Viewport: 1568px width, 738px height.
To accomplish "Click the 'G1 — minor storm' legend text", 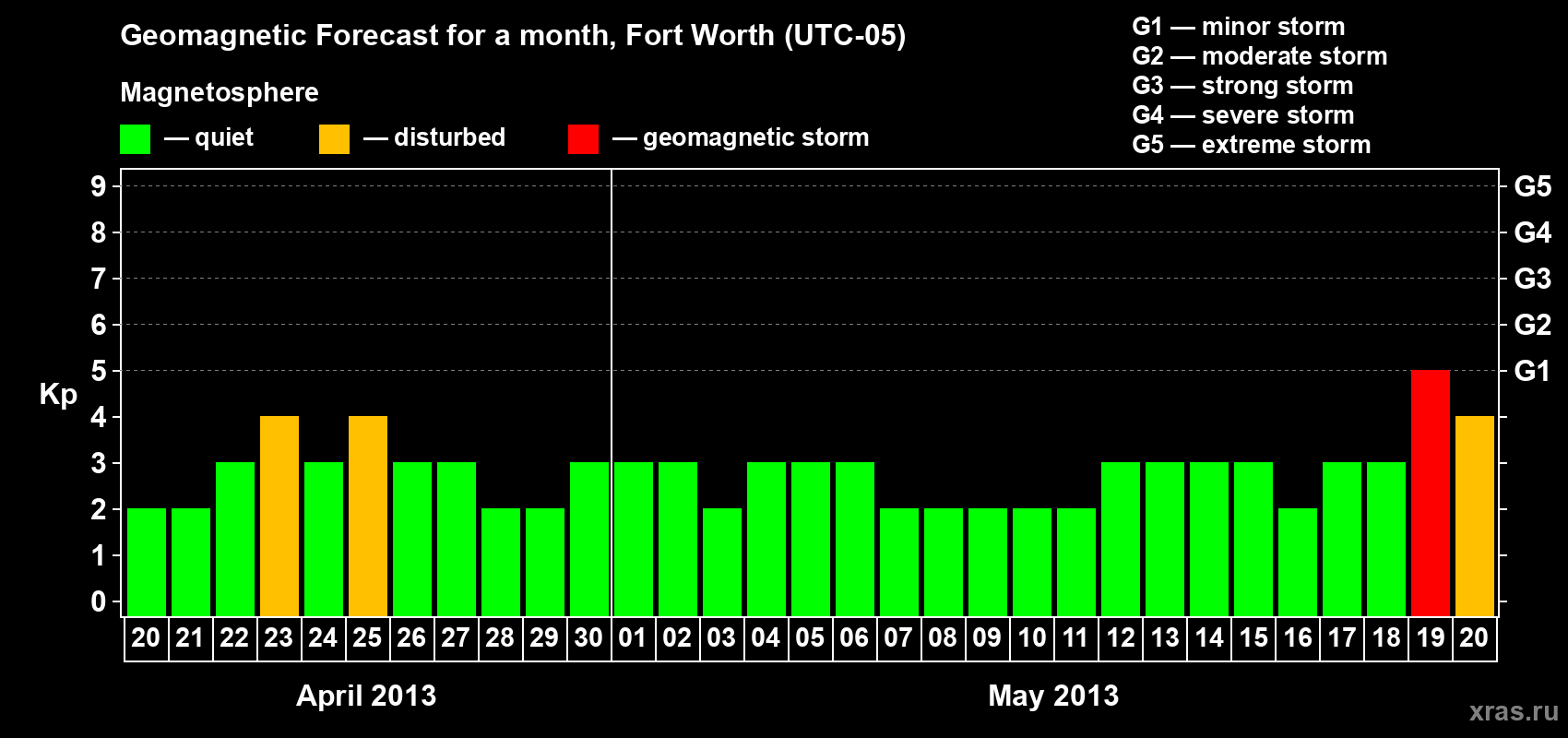I will point(1239,27).
